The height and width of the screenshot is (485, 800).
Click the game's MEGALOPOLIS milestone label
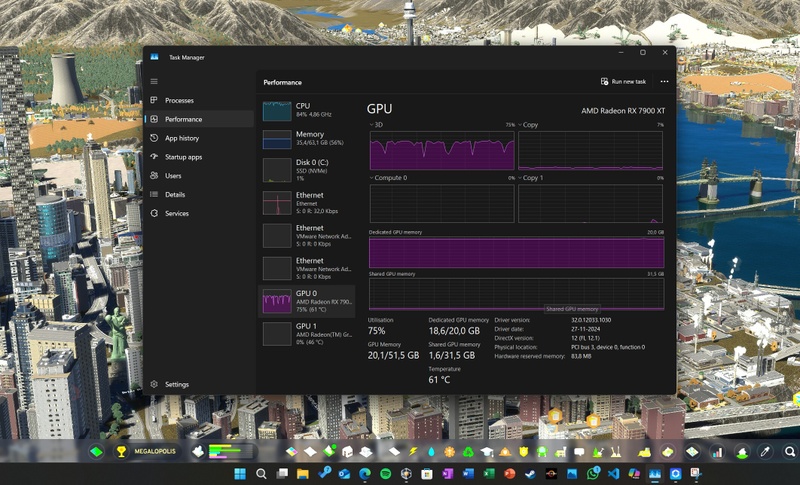[x=155, y=452]
